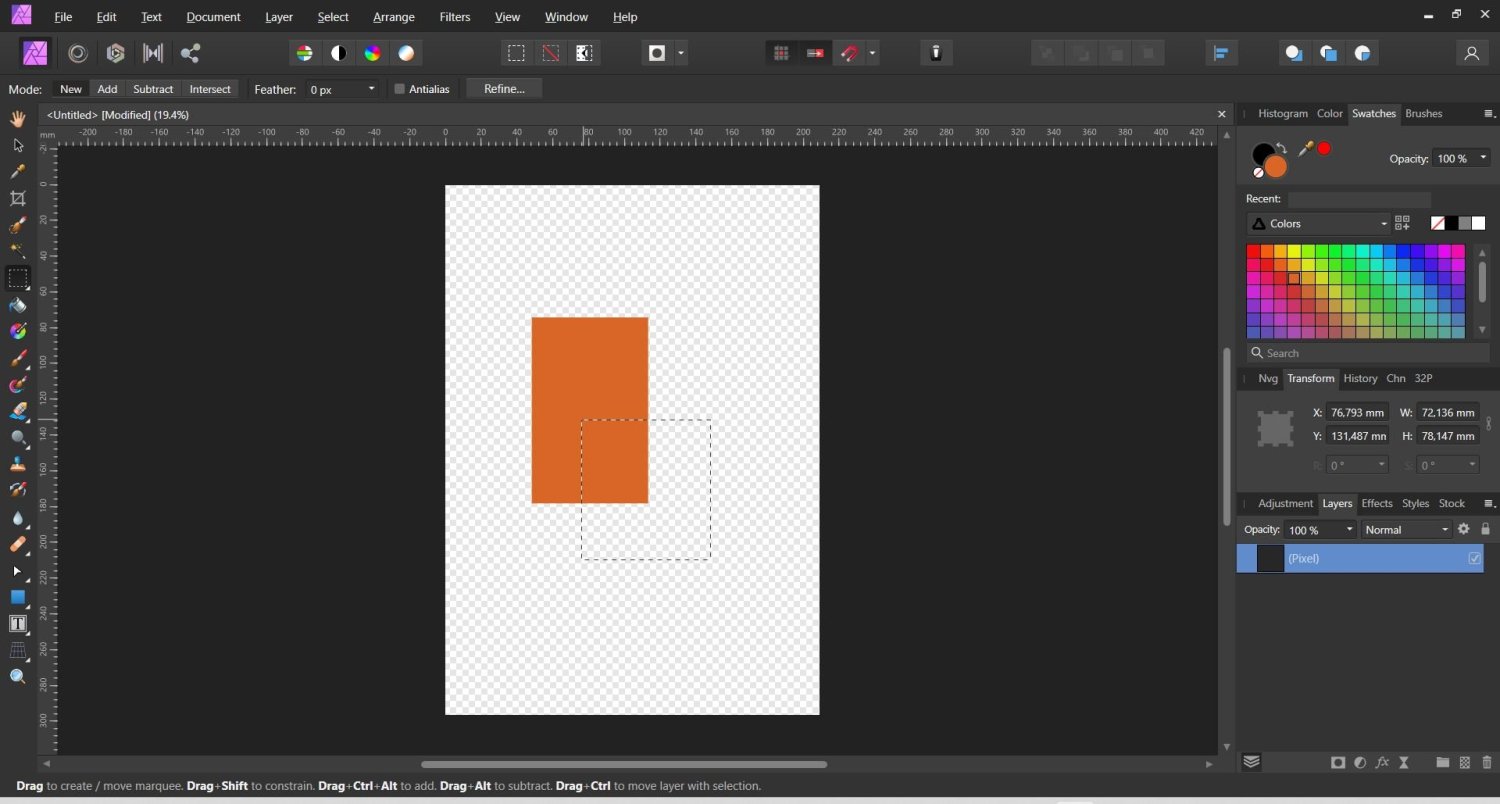Open the Filters menu
Image resolution: width=1500 pixels, height=804 pixels.
tap(455, 17)
